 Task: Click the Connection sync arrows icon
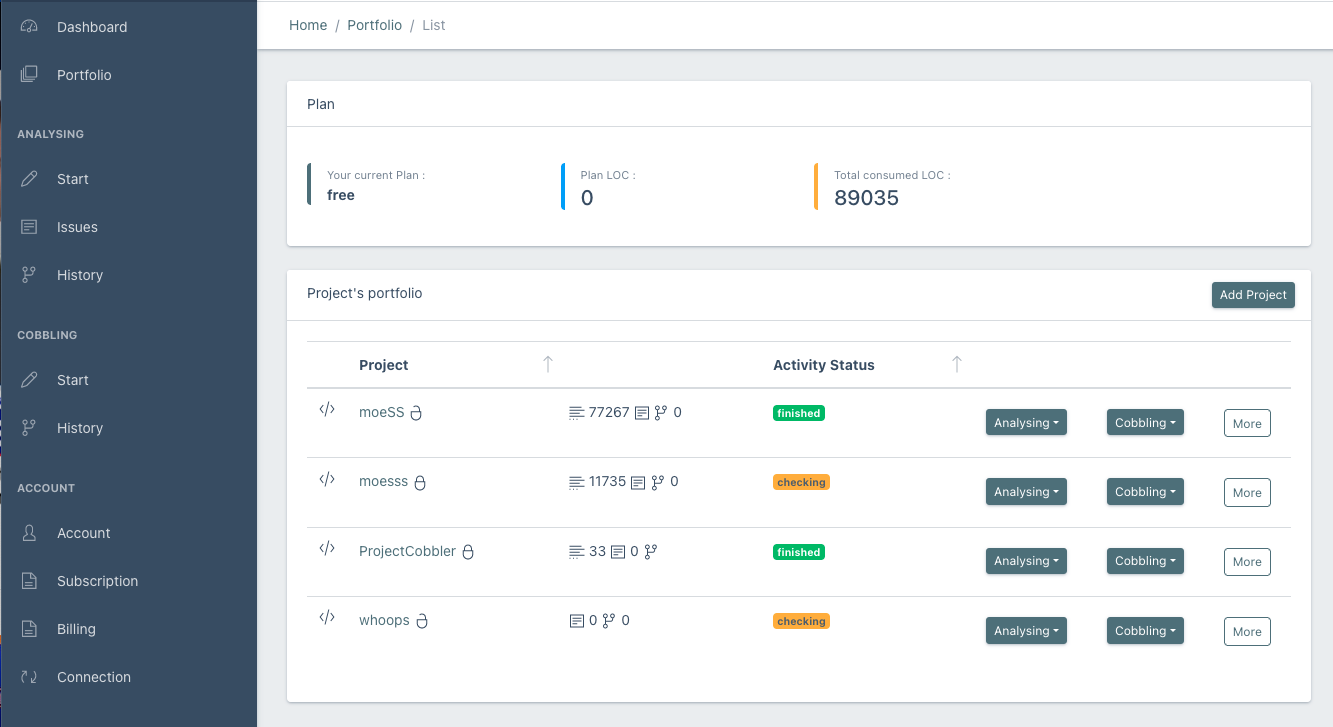tap(29, 677)
